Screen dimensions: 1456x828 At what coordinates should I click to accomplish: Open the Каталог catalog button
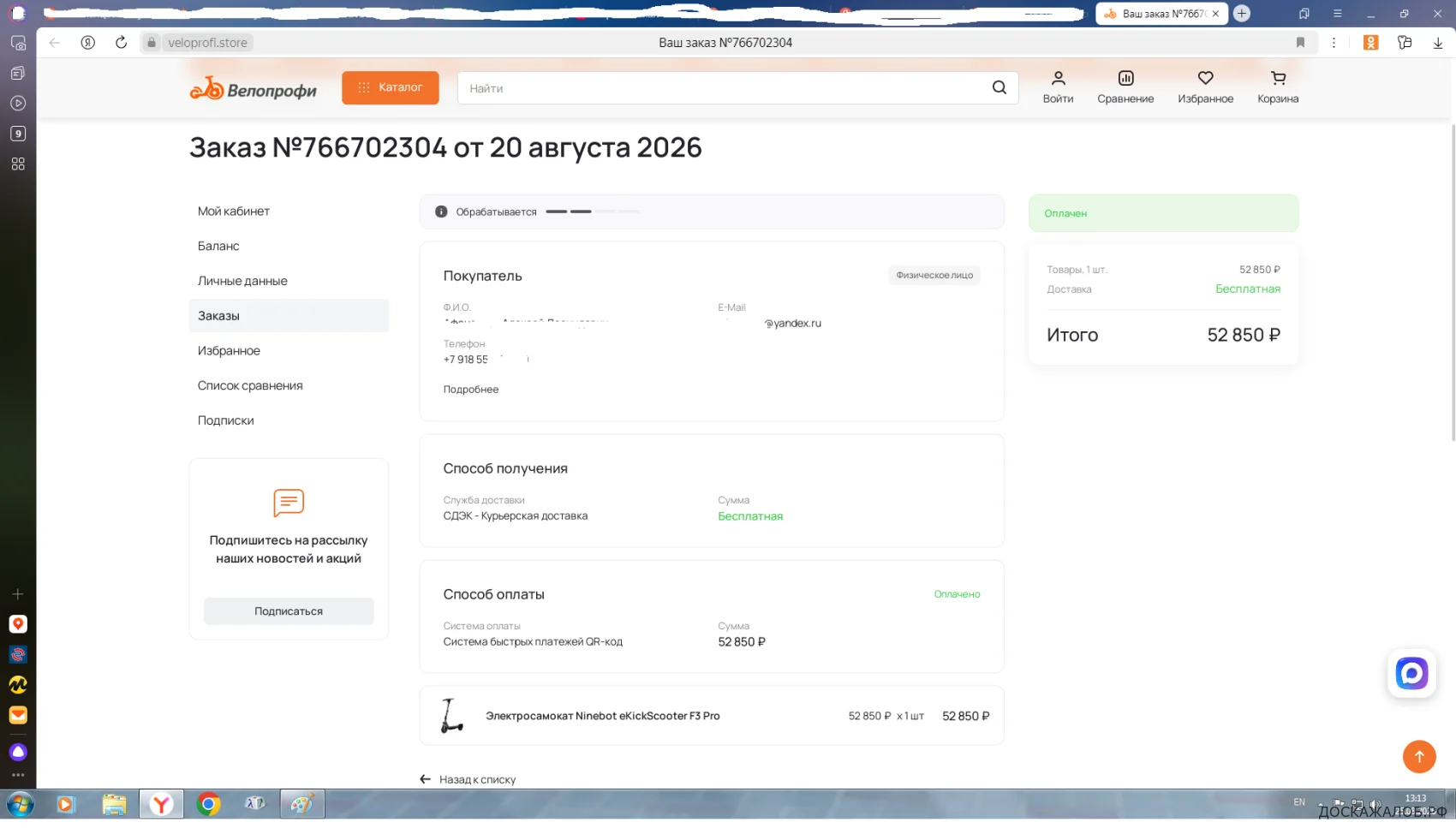[391, 87]
